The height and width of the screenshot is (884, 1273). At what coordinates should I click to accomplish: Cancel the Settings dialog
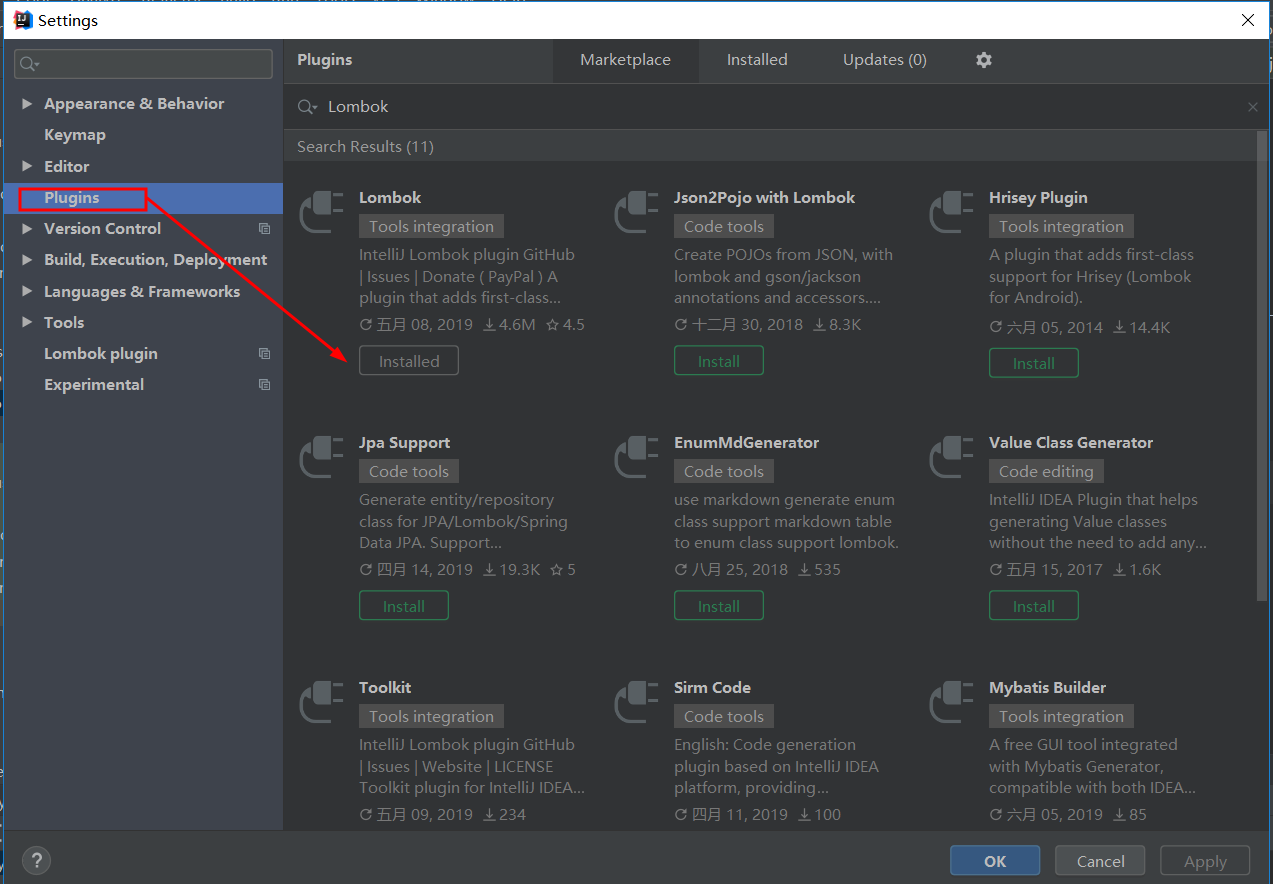pos(1101,861)
